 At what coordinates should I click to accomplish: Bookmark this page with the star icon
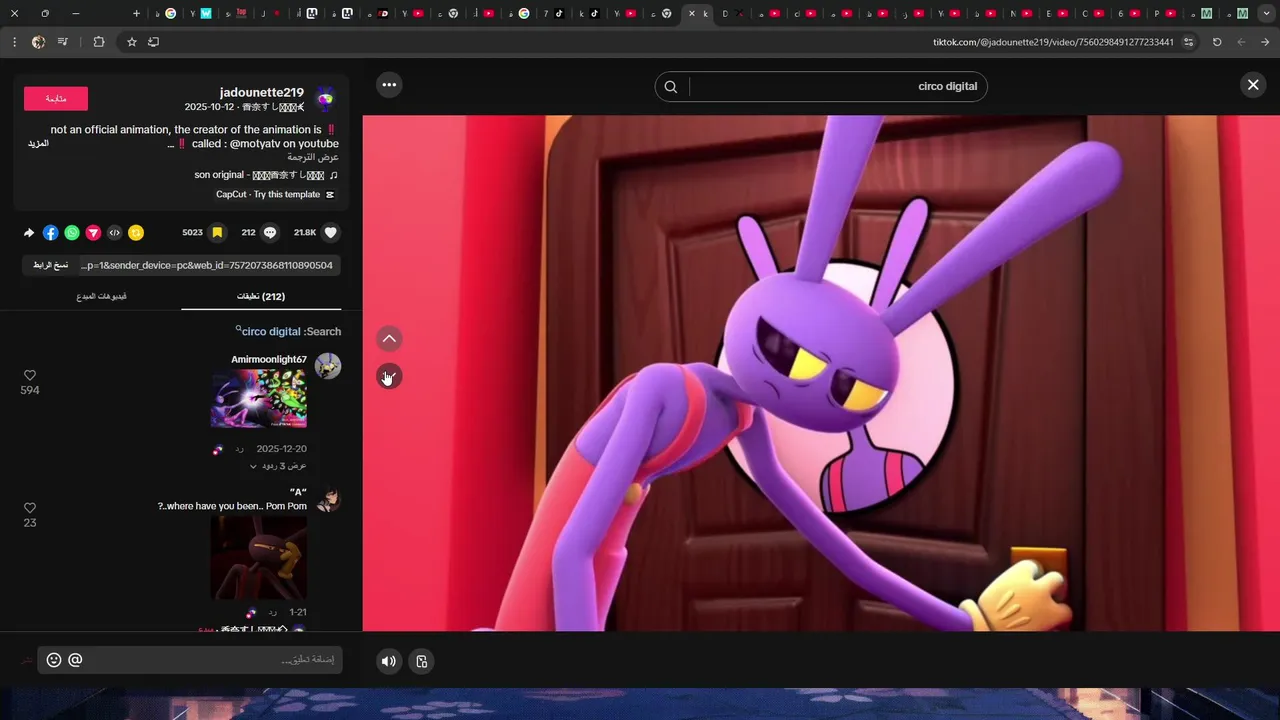(x=131, y=42)
